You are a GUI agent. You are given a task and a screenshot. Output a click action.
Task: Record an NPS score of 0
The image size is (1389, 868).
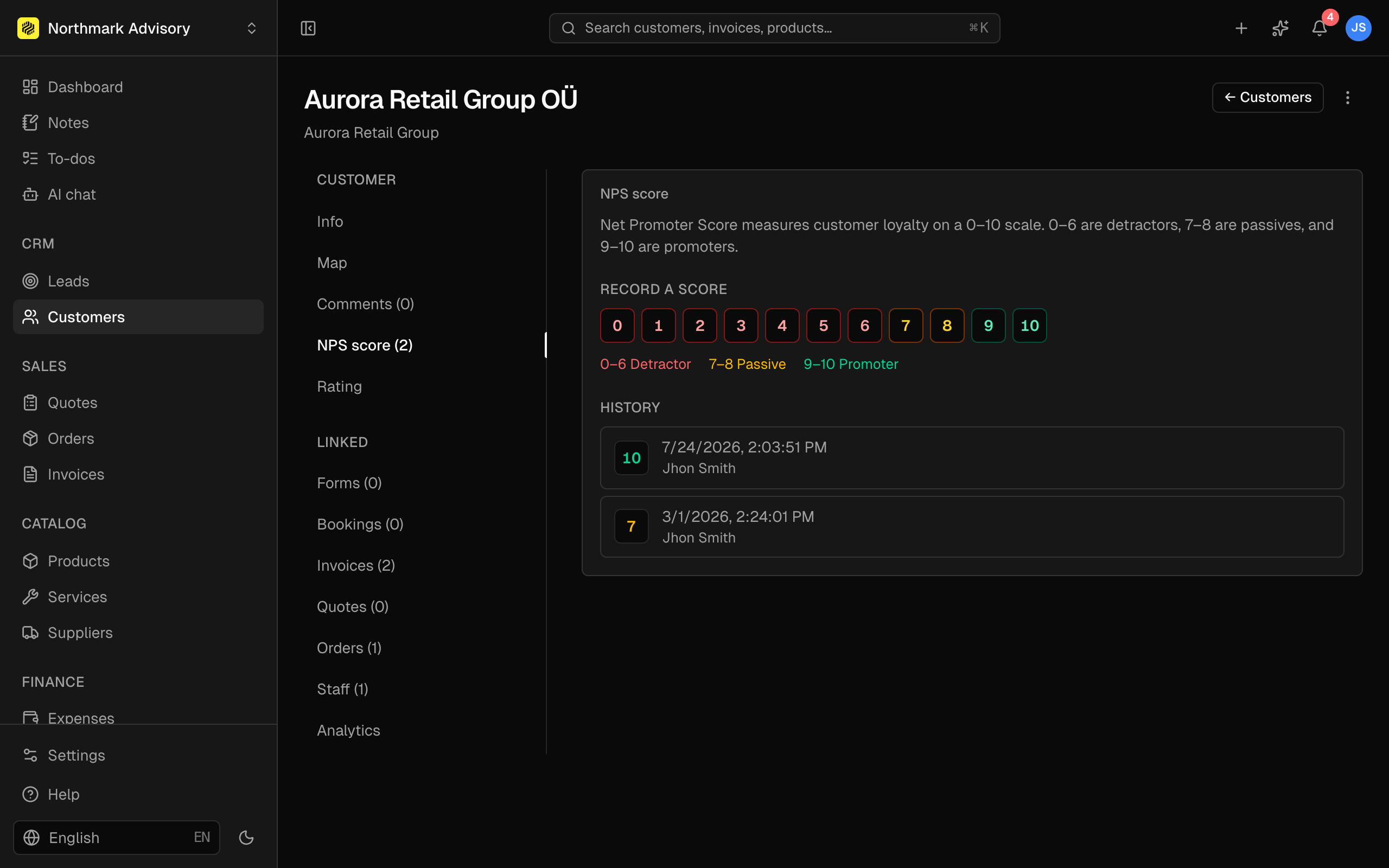coord(617,325)
